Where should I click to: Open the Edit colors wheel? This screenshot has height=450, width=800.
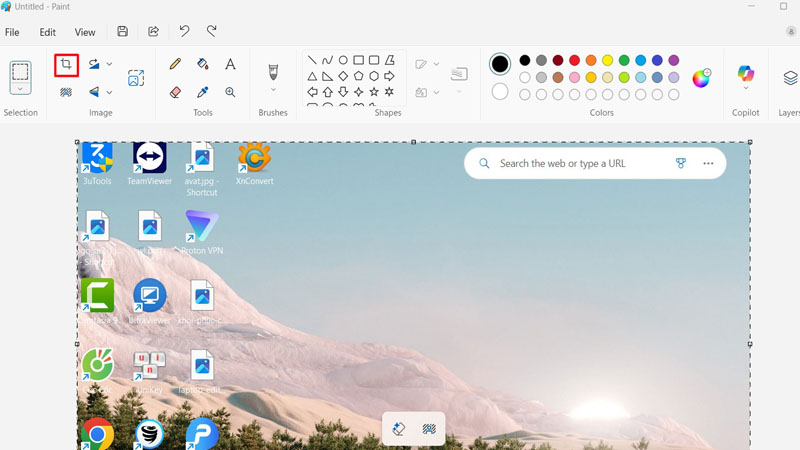pos(702,78)
